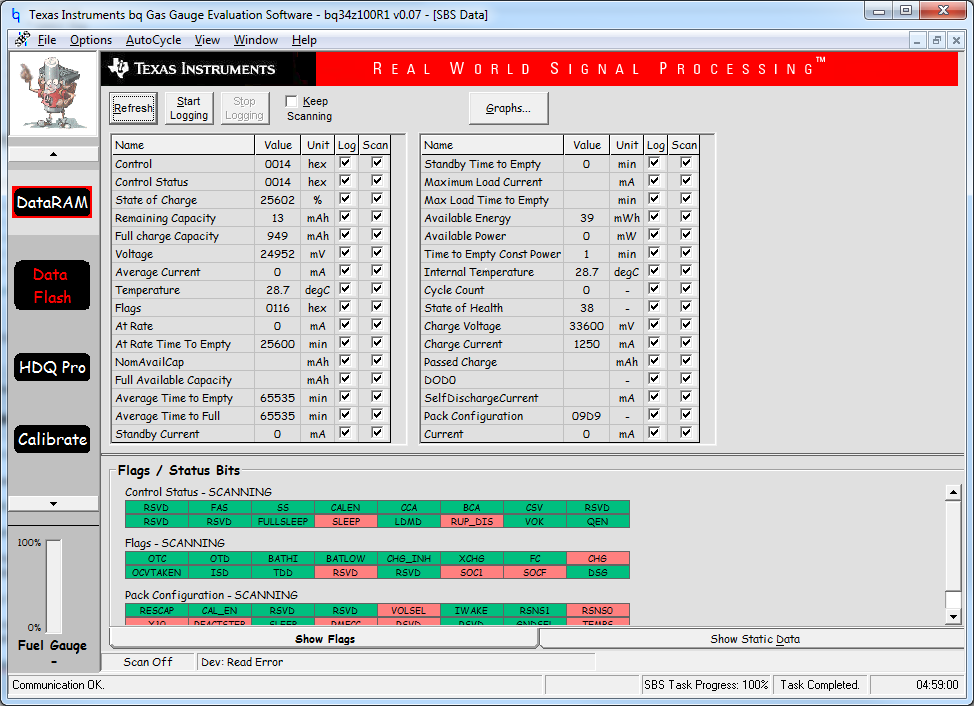Viewport: 974px width, 706px height.
Task: Click the Scan Off status field
Action: 148,662
